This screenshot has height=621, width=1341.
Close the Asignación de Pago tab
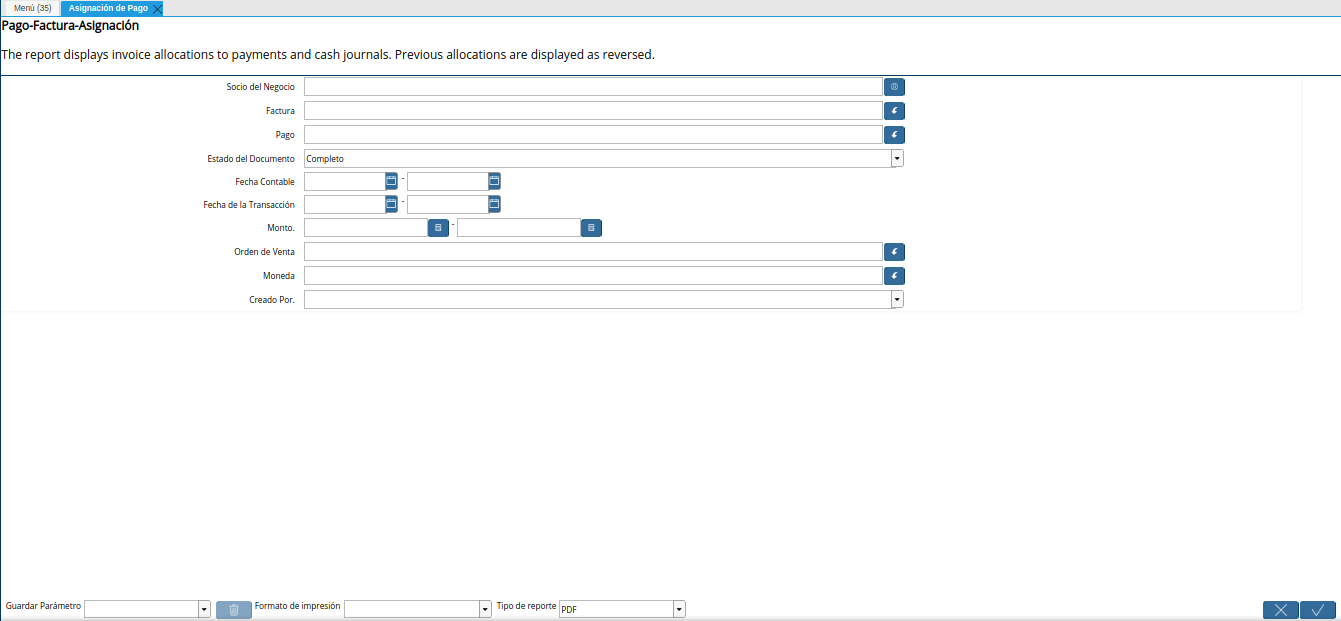click(x=157, y=8)
